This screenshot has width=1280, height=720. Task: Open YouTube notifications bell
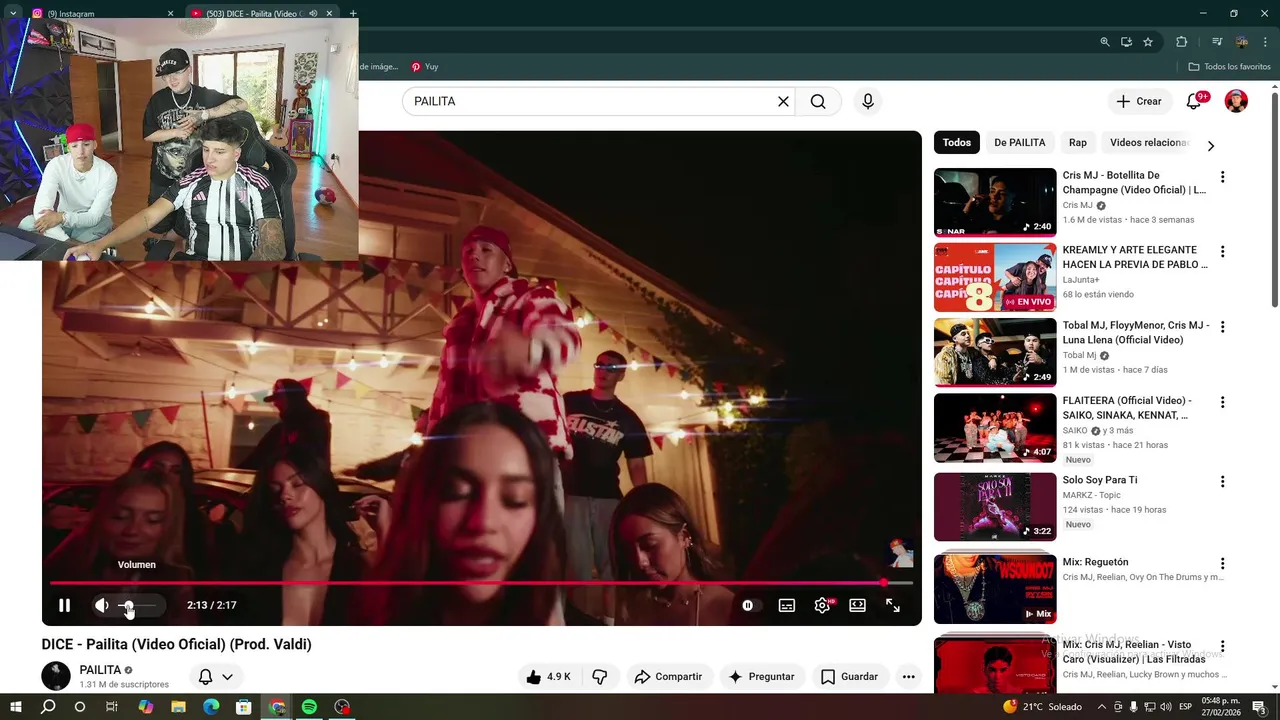[1194, 101]
